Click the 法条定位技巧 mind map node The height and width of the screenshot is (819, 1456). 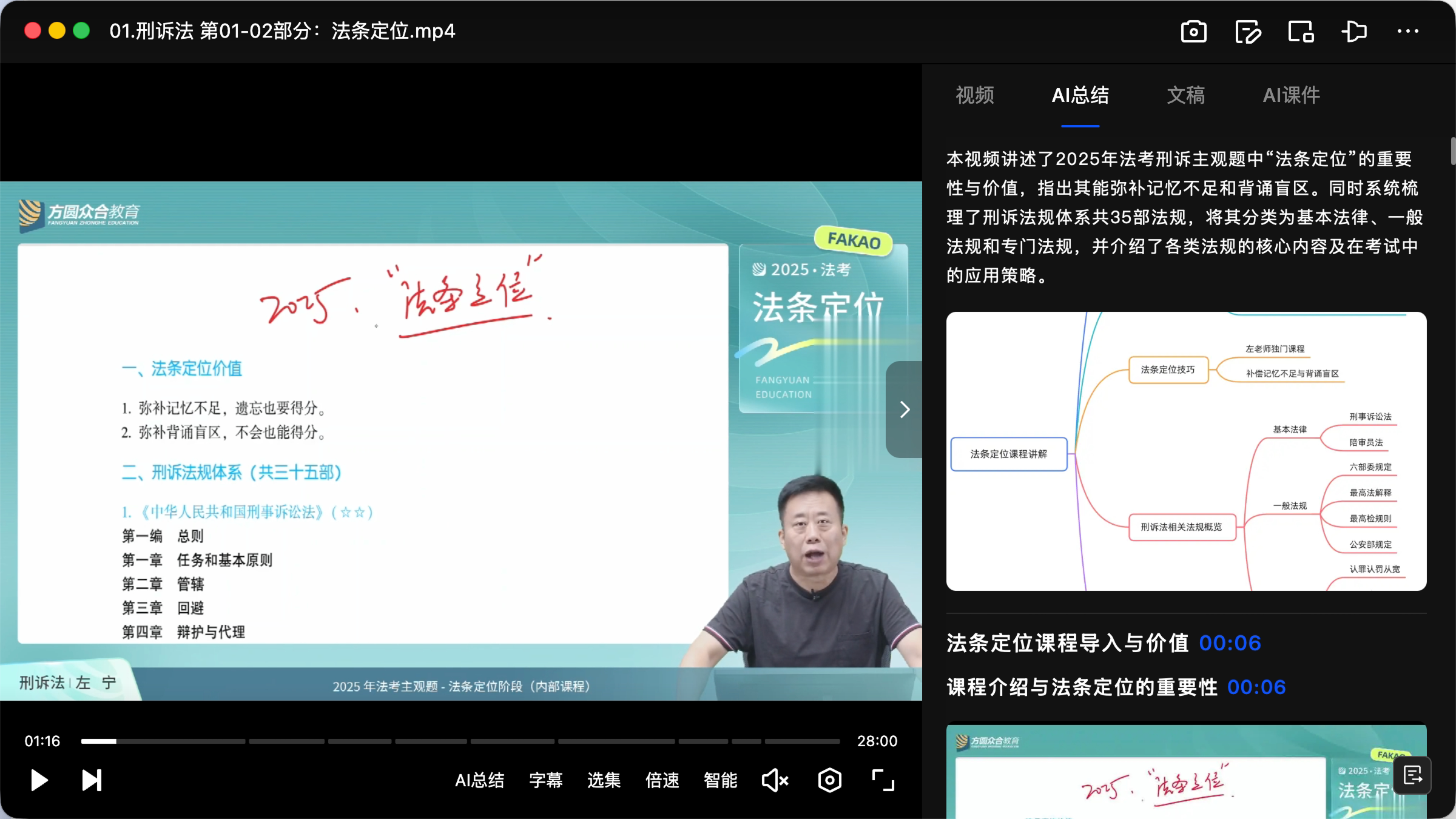coord(1168,369)
